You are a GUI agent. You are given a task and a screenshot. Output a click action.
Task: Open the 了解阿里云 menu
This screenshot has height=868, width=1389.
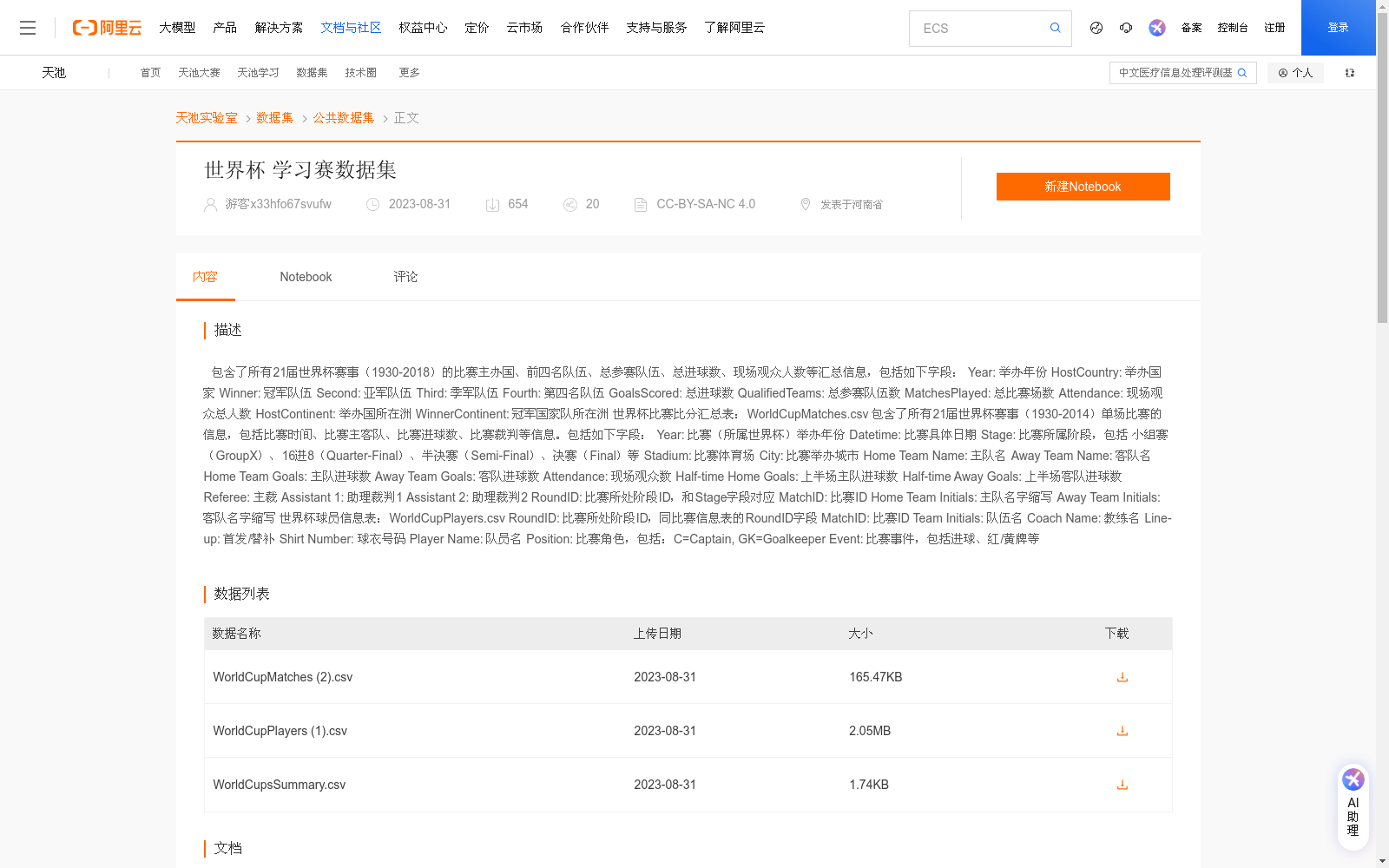click(x=734, y=28)
